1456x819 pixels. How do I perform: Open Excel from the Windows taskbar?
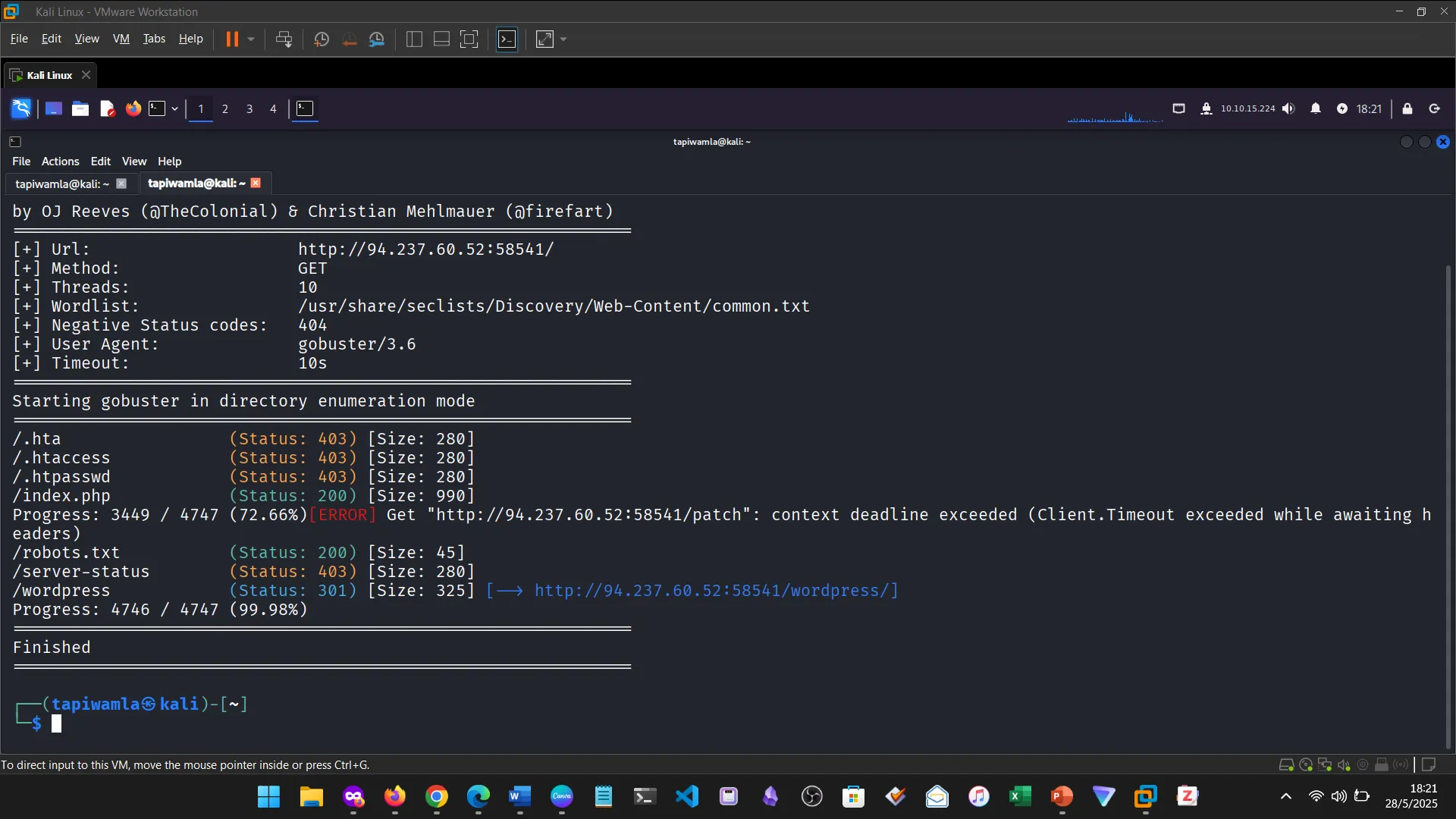click(x=1020, y=797)
